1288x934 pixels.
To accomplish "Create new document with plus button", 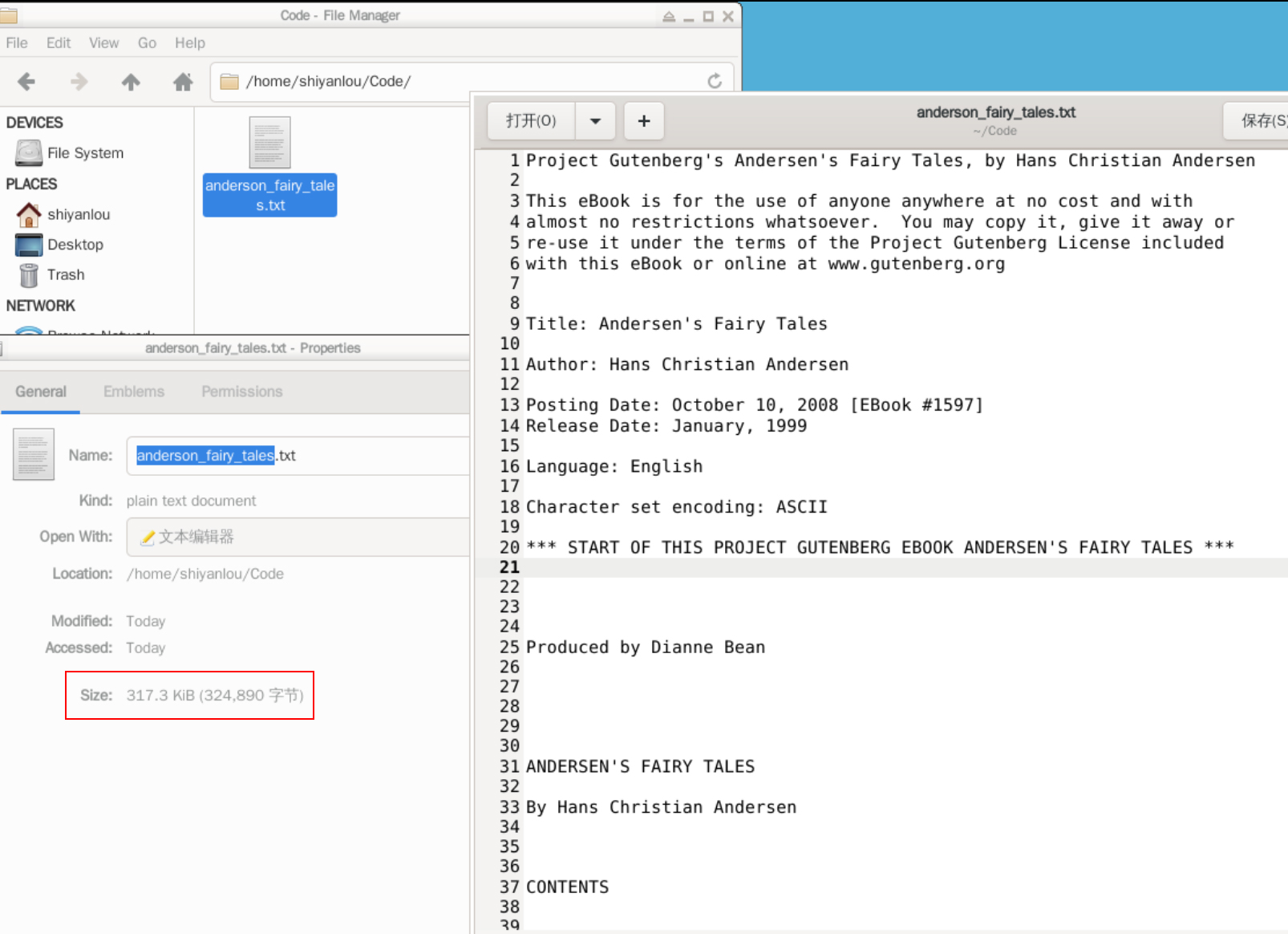I will point(644,121).
